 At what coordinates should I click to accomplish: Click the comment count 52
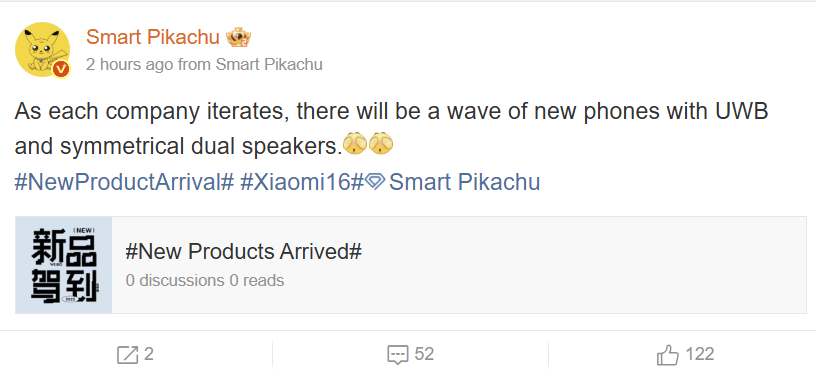pyautogui.click(x=424, y=354)
